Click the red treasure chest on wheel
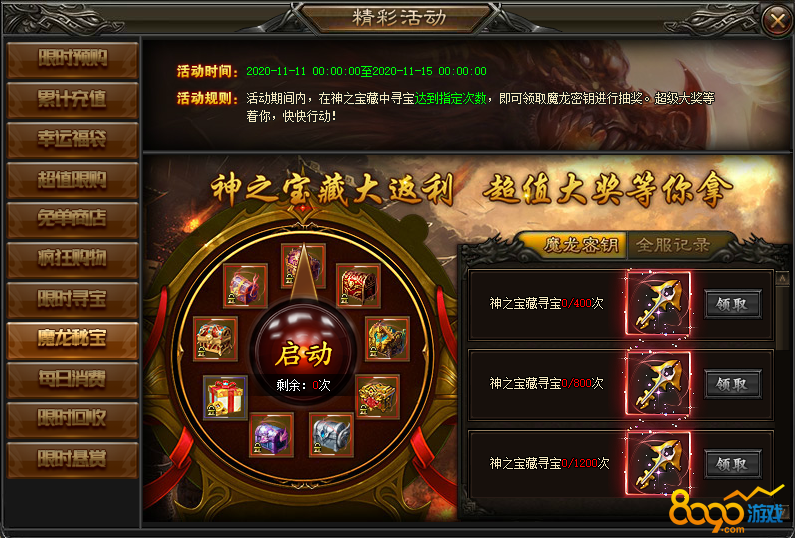795x538 pixels. 358,286
